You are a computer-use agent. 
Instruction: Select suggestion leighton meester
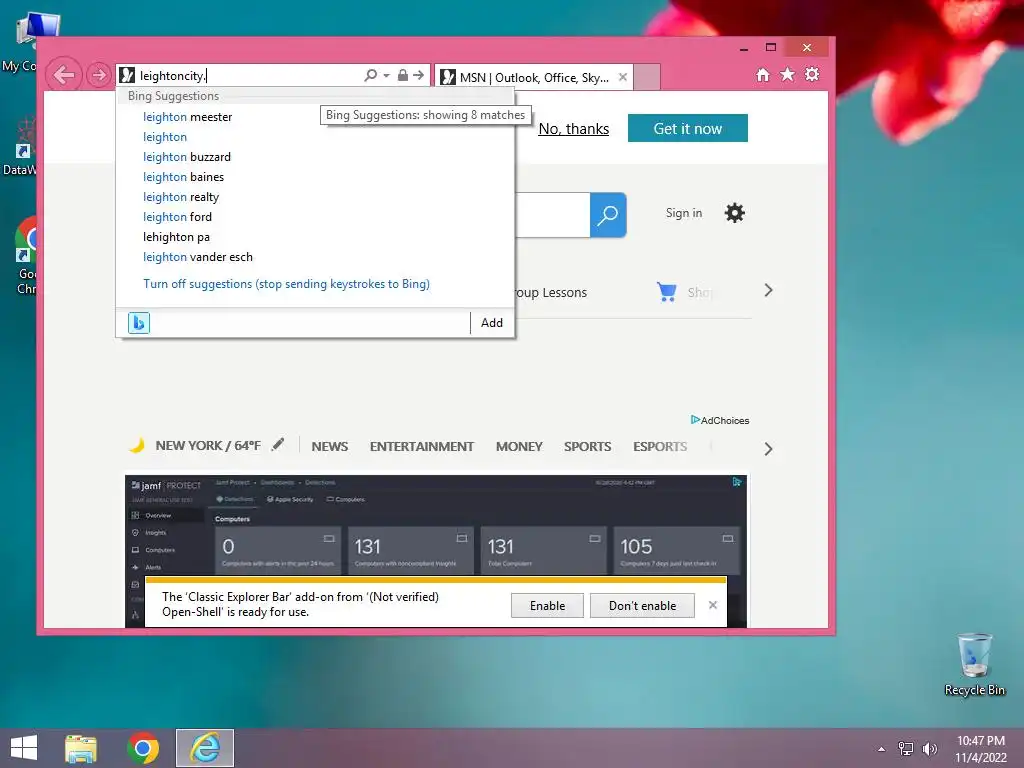pos(187,117)
